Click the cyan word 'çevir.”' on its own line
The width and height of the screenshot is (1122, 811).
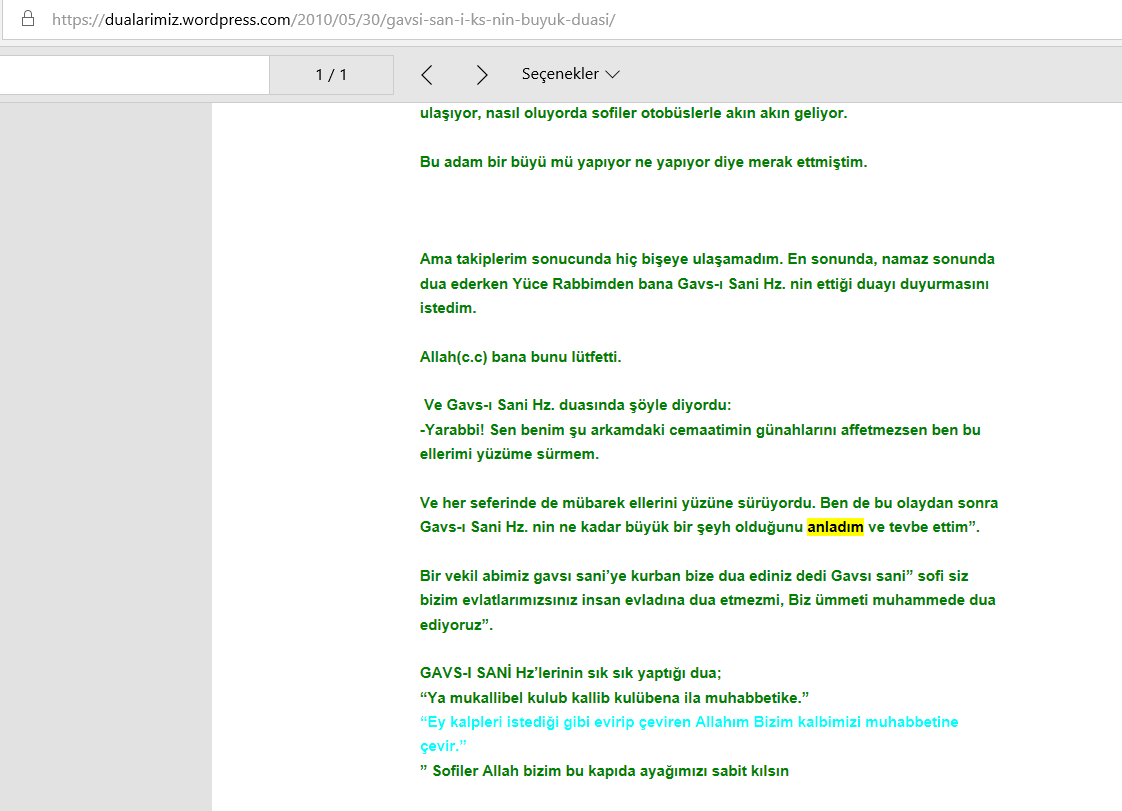(443, 746)
